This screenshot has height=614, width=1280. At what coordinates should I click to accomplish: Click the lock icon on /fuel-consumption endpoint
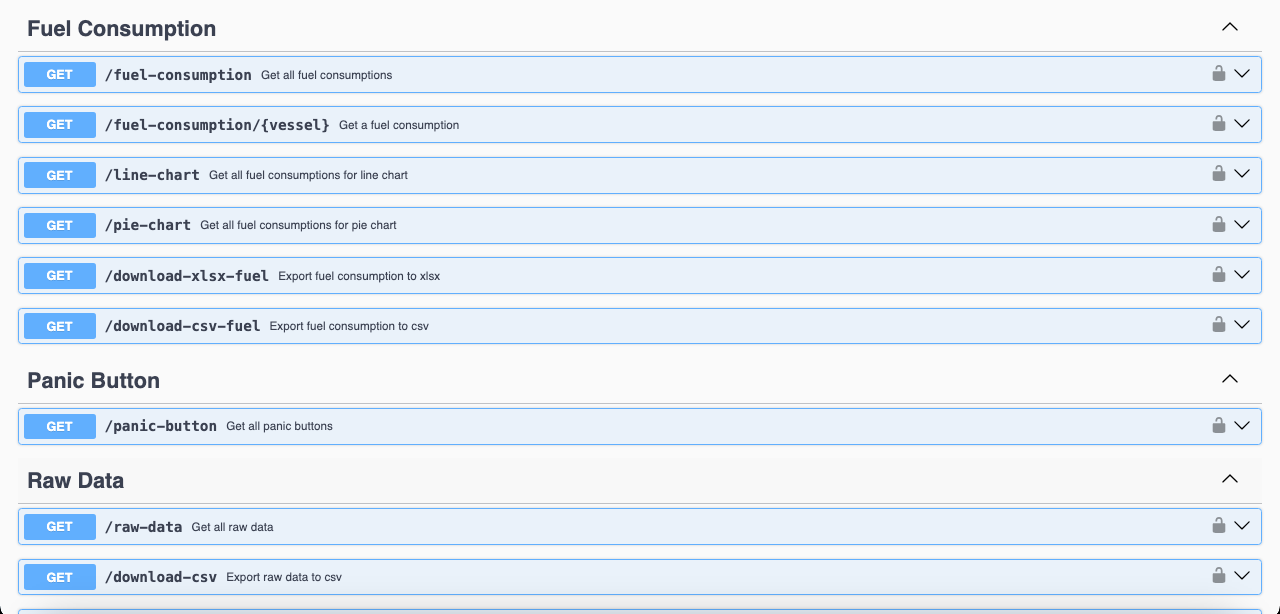pyautogui.click(x=1218, y=74)
